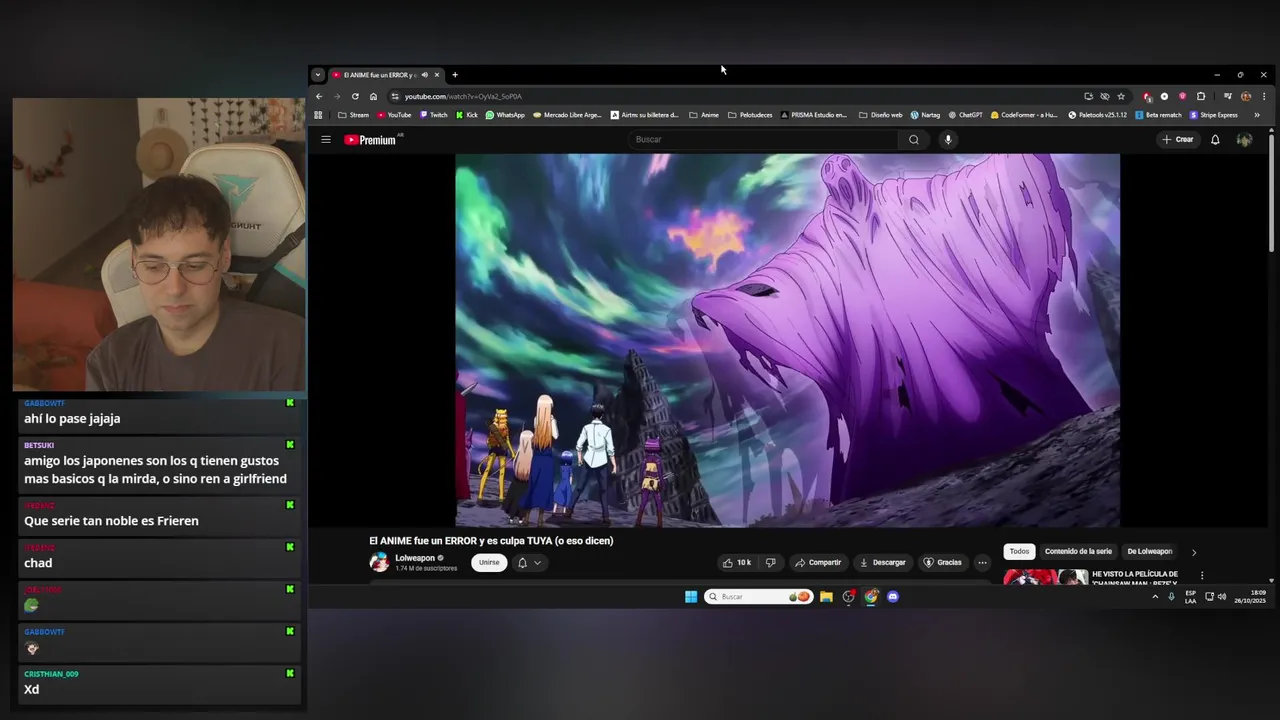
Task: Click the YouTube Premium logo
Action: (x=370, y=140)
